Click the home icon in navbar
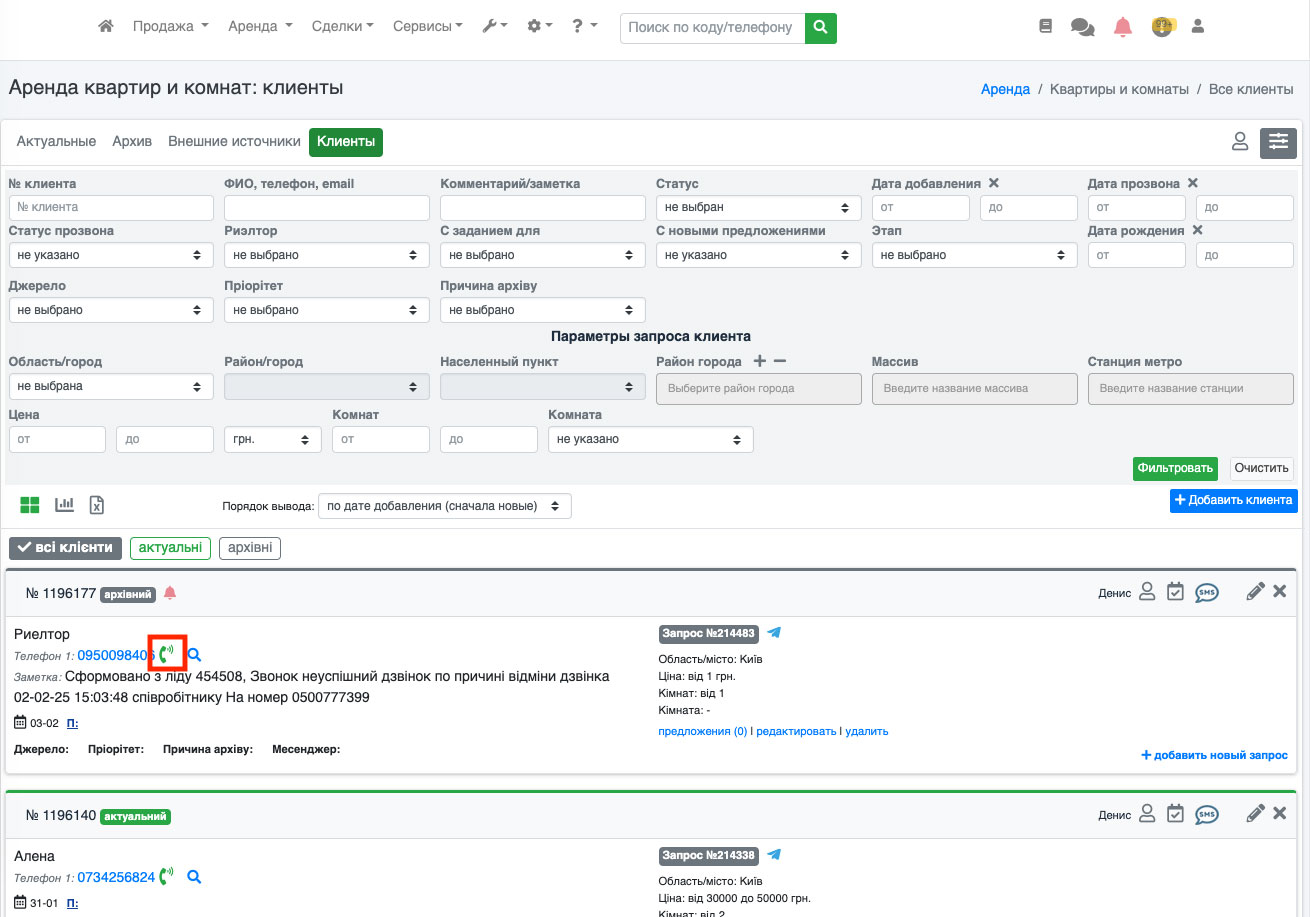 (106, 27)
